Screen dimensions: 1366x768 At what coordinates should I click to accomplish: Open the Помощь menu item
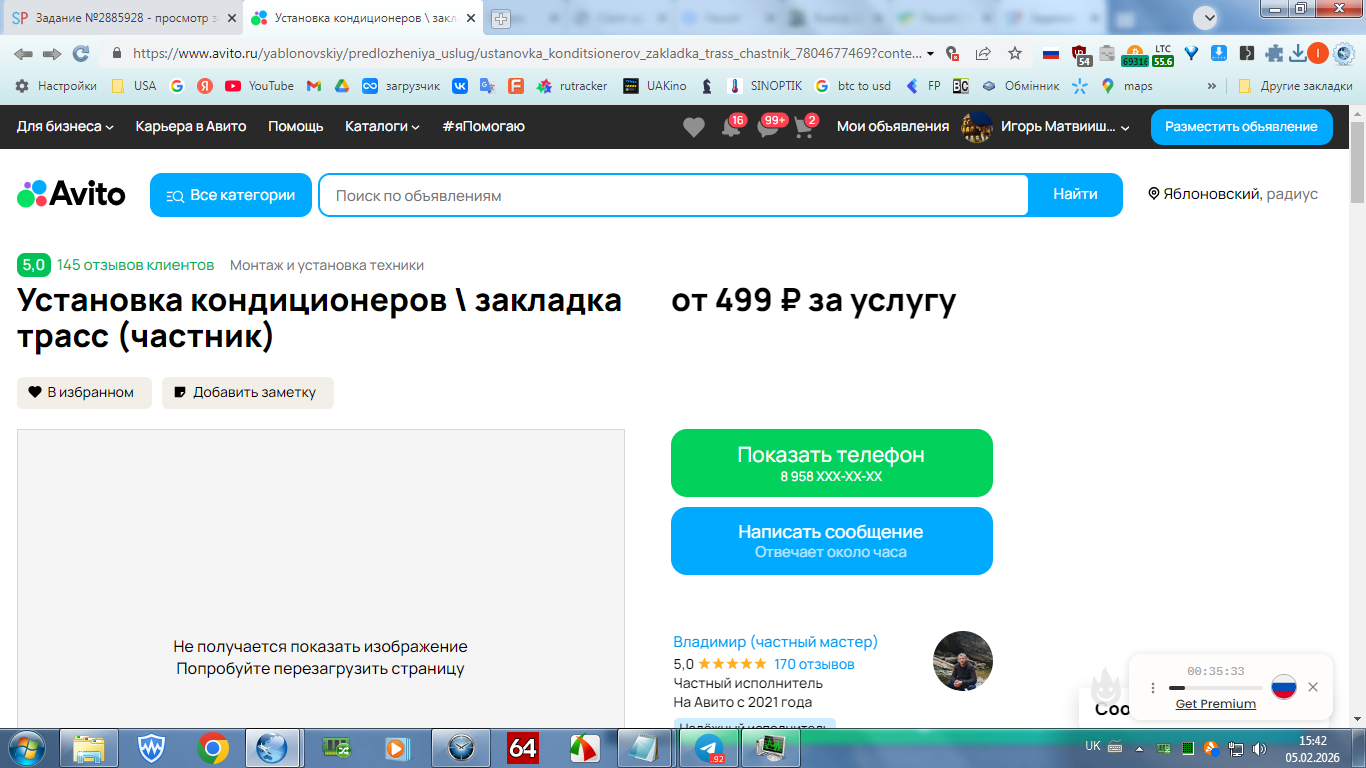tap(295, 126)
